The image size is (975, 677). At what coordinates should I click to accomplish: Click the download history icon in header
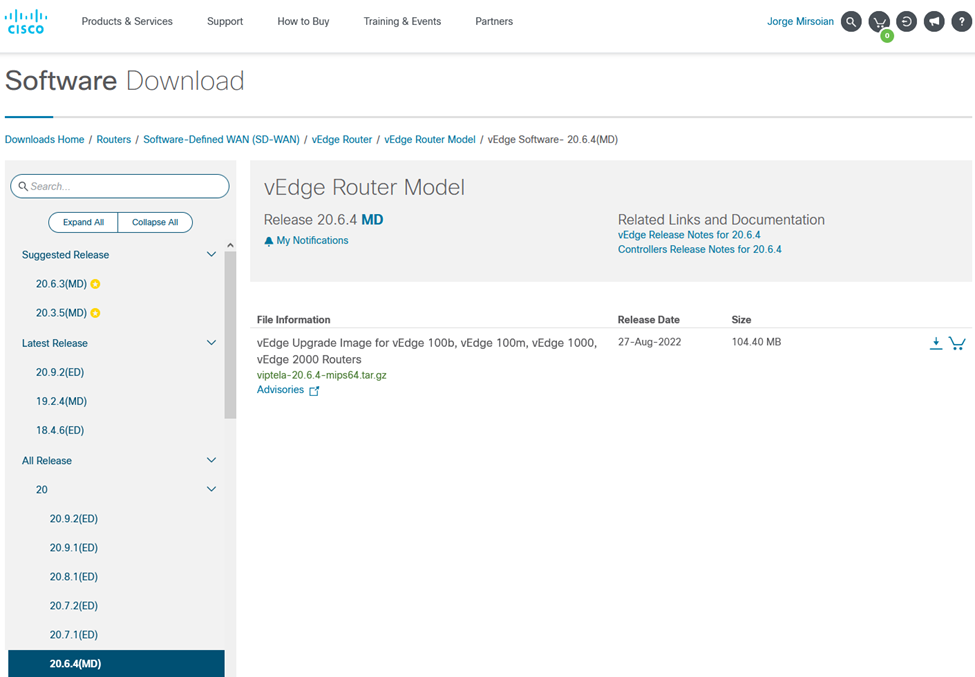coord(906,21)
